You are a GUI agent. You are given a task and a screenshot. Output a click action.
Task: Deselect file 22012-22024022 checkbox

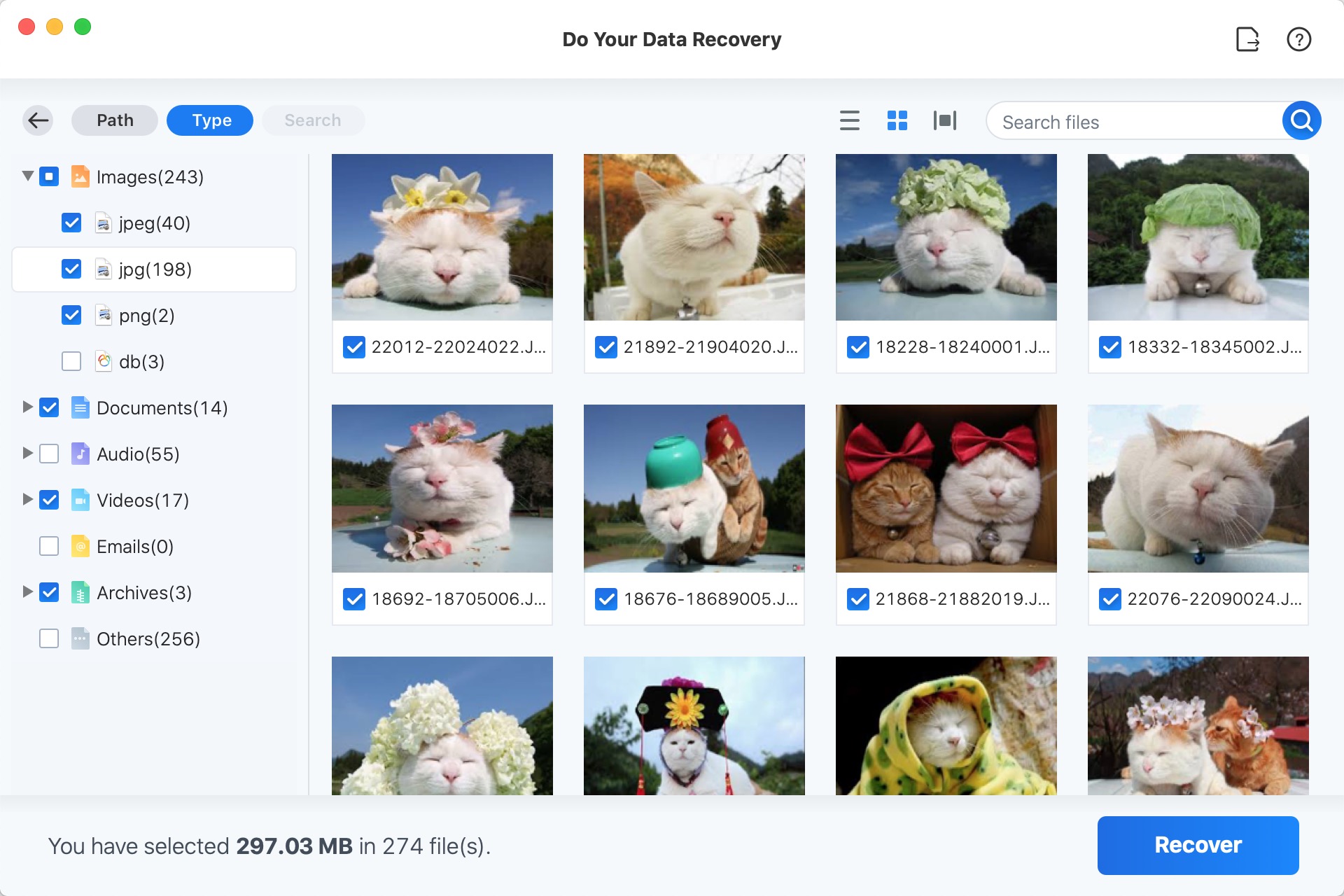tap(354, 347)
